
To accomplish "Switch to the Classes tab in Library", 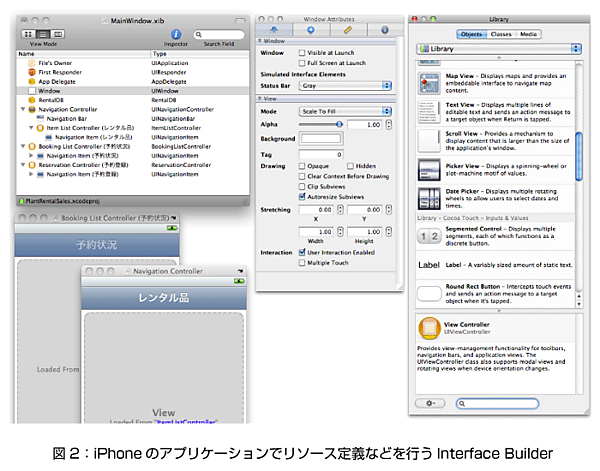I will click(x=502, y=34).
